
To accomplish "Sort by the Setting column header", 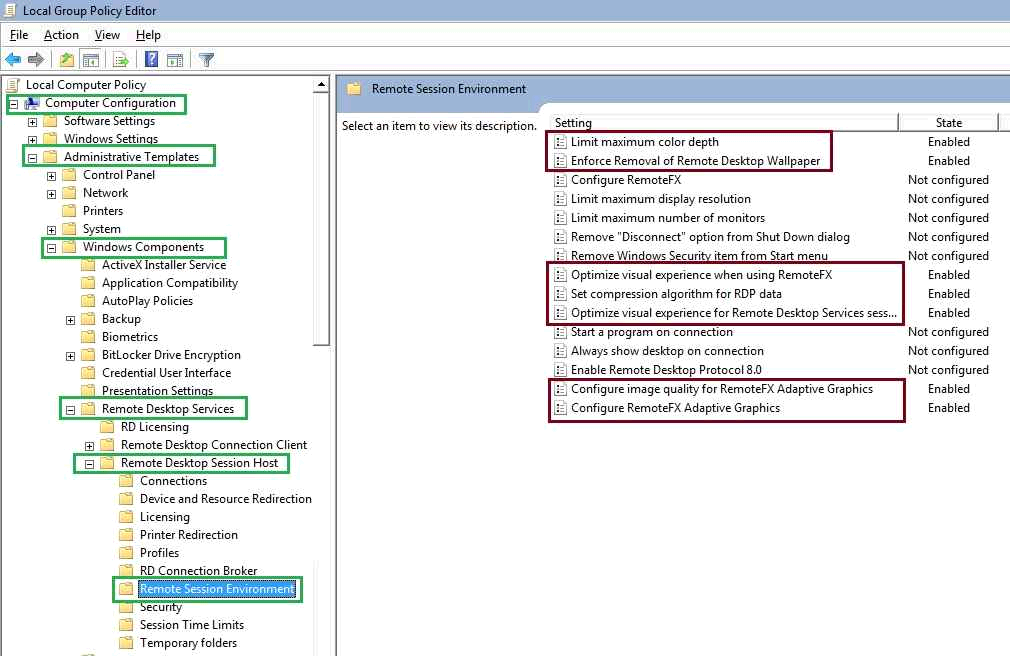I will coord(724,122).
